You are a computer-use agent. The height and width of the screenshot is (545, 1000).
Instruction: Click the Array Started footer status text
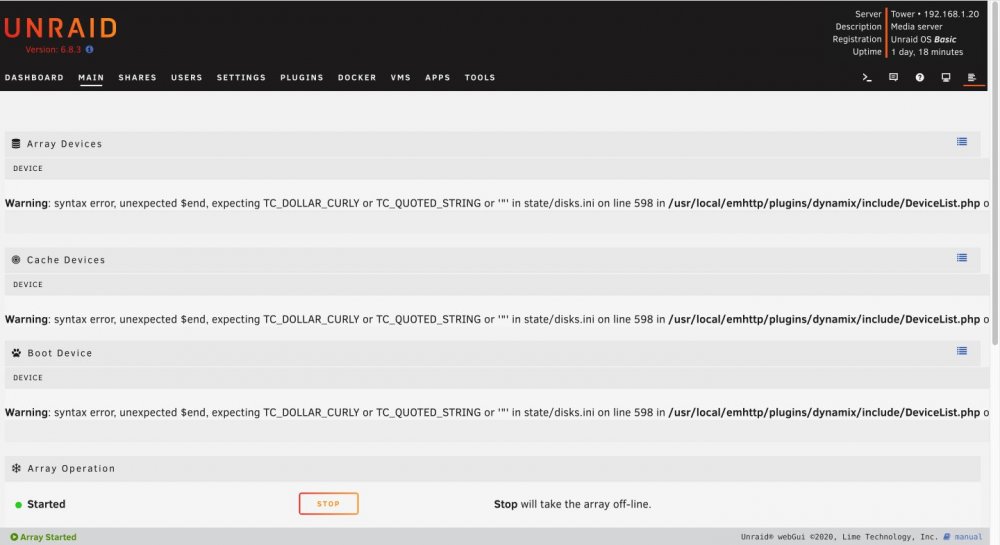(48, 537)
